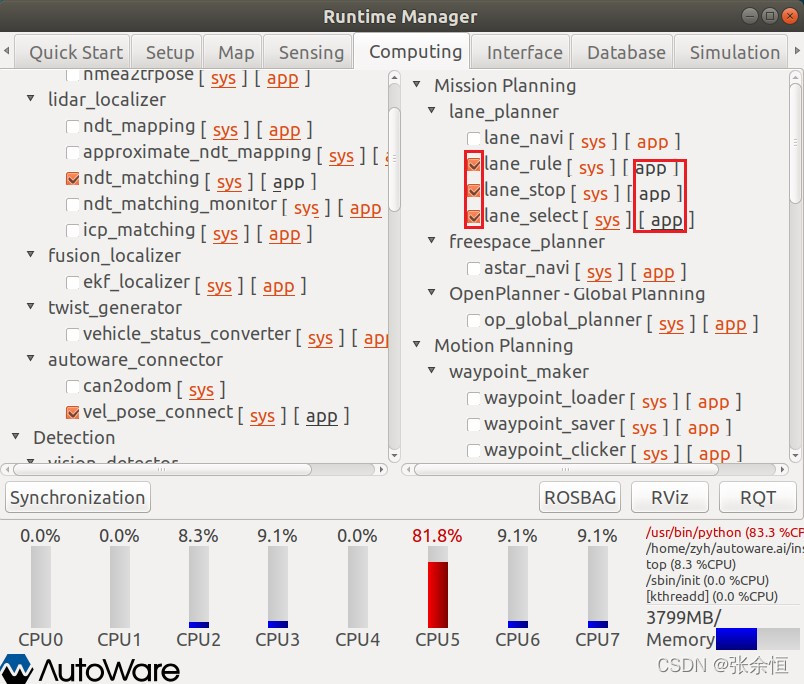Enable the astar_navi checkbox

point(474,269)
